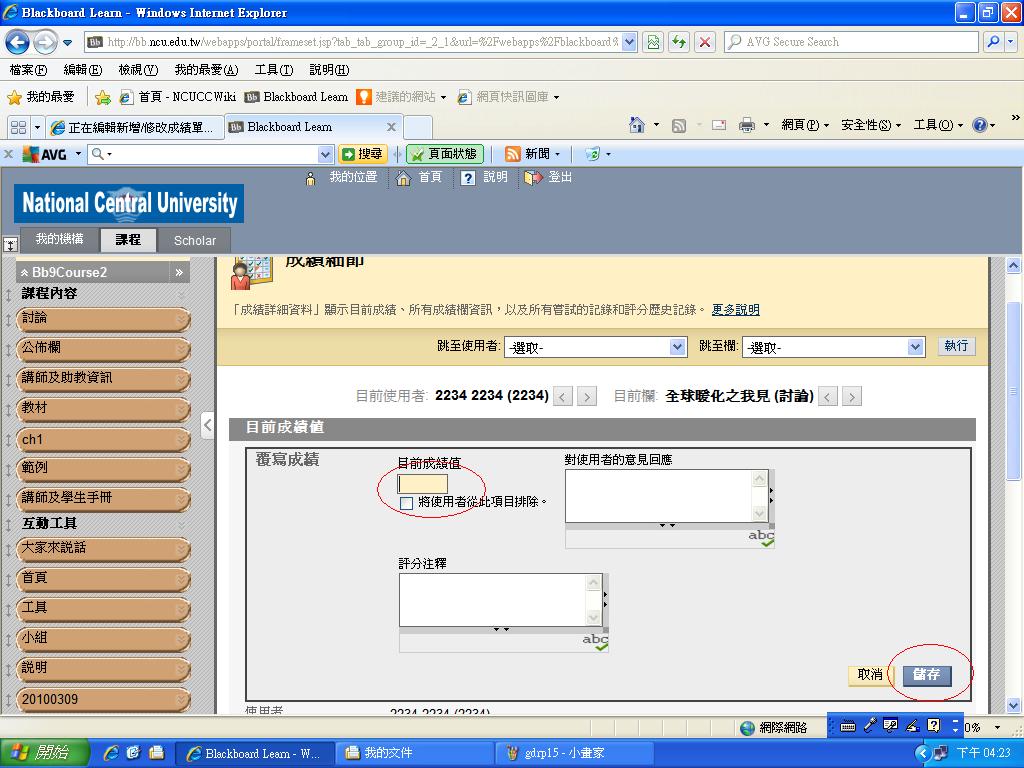Image resolution: width=1024 pixels, height=768 pixels.
Task: Click the browser Home icon
Action: (637, 125)
